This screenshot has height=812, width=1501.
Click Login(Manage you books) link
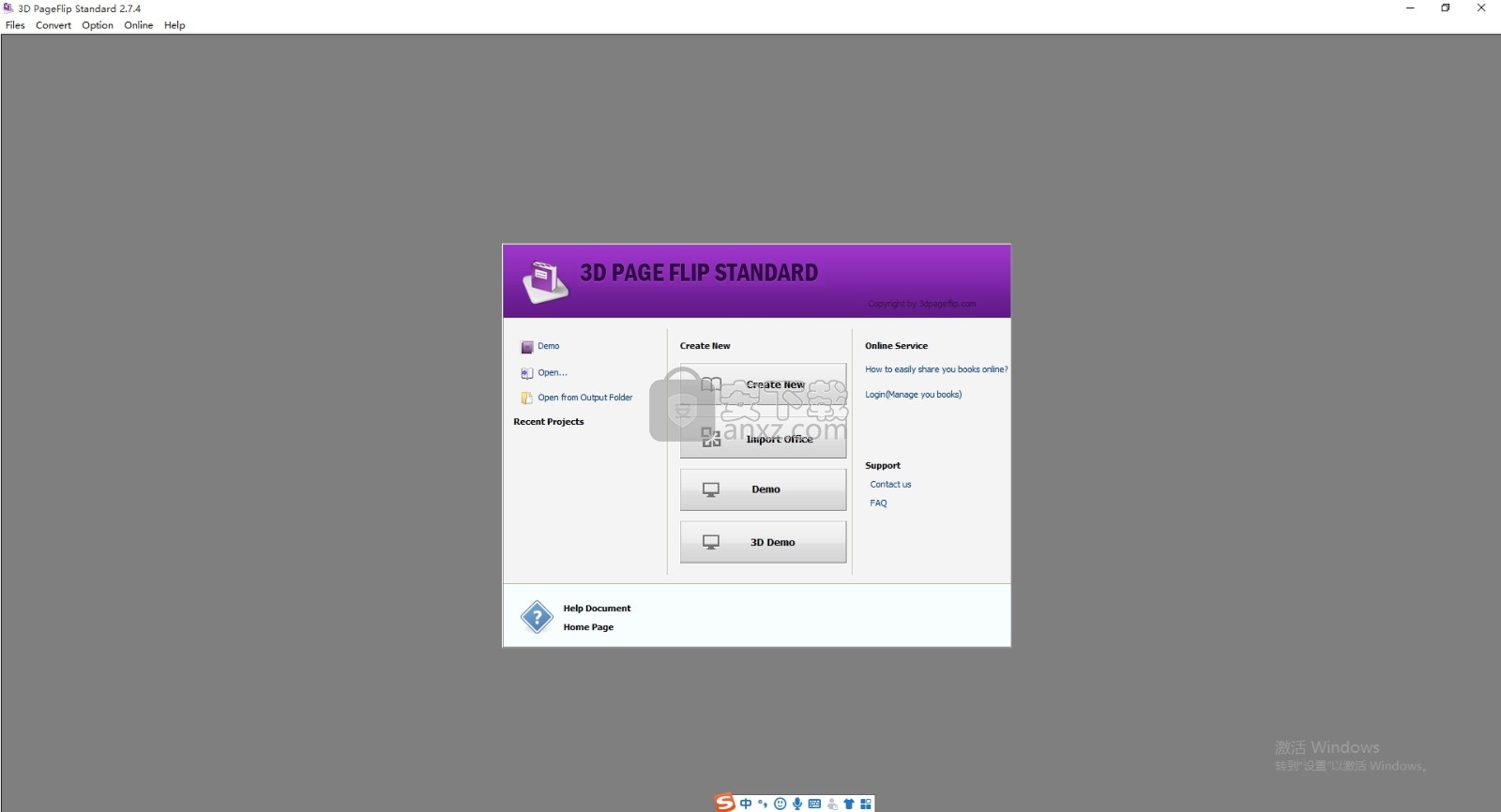click(x=914, y=395)
